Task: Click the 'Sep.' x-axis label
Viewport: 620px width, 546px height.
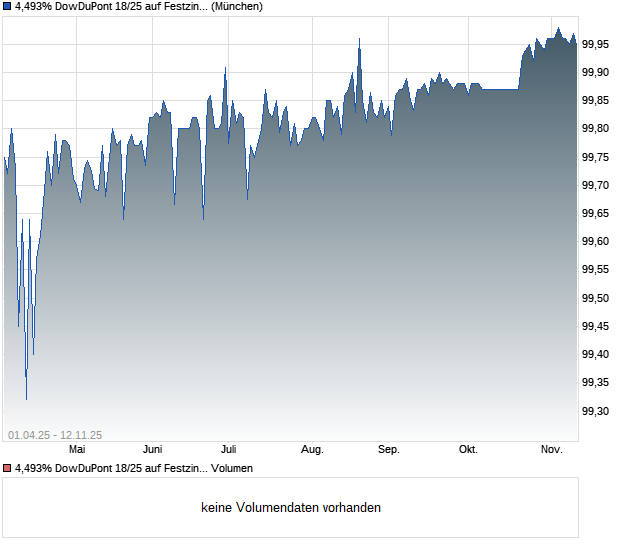Action: 389,450
